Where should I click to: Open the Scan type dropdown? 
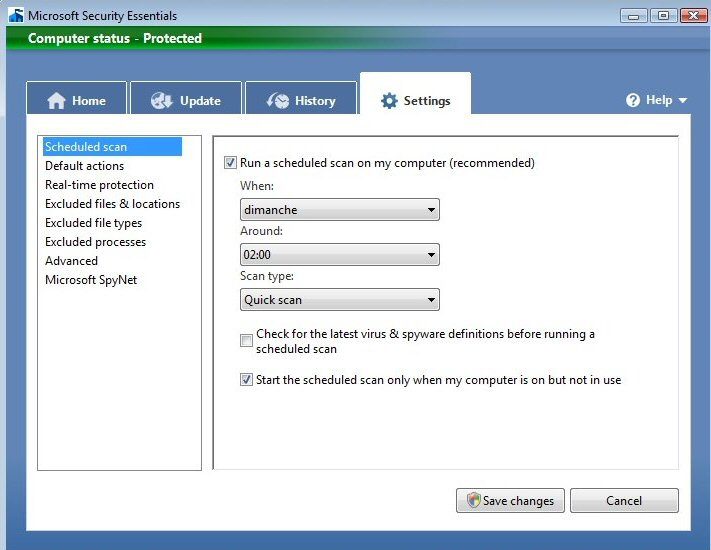click(340, 300)
